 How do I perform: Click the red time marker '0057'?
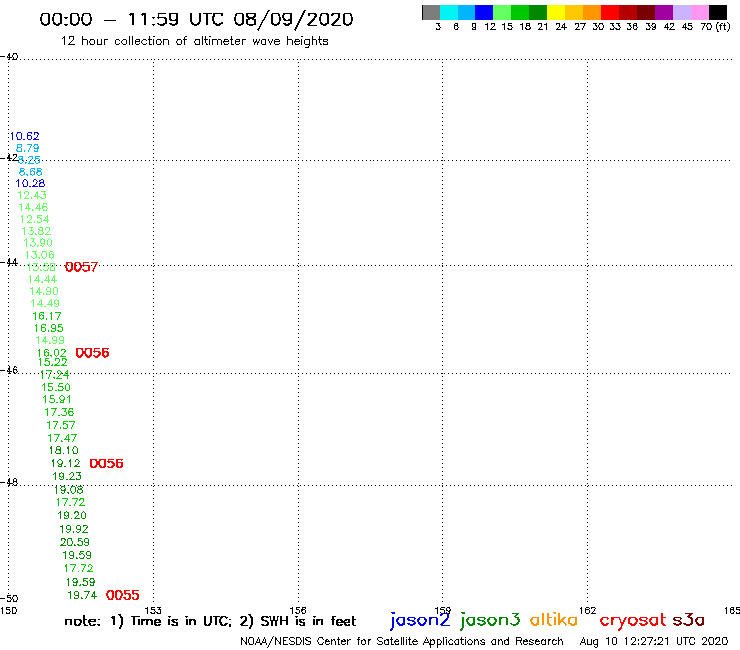[81, 267]
